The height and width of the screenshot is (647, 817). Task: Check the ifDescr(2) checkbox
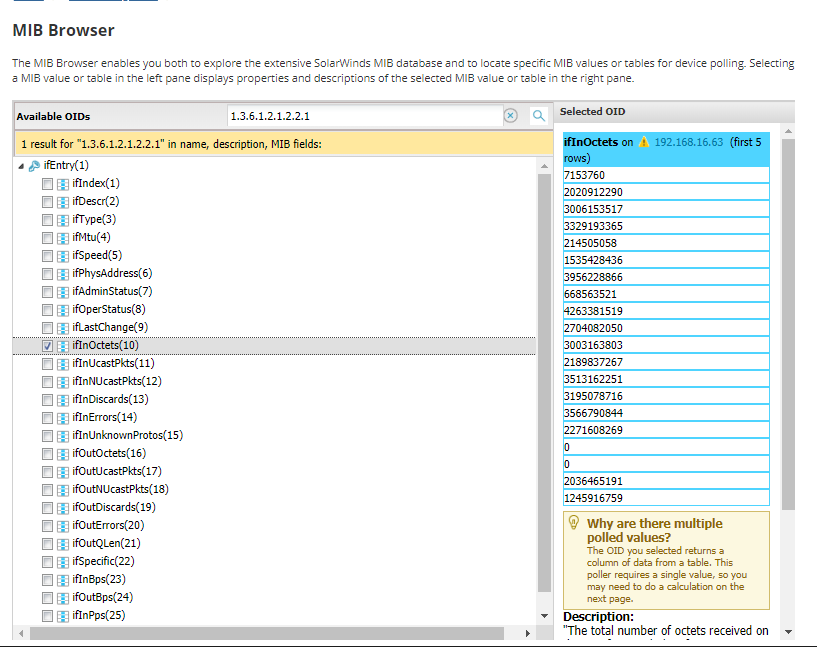[47, 202]
